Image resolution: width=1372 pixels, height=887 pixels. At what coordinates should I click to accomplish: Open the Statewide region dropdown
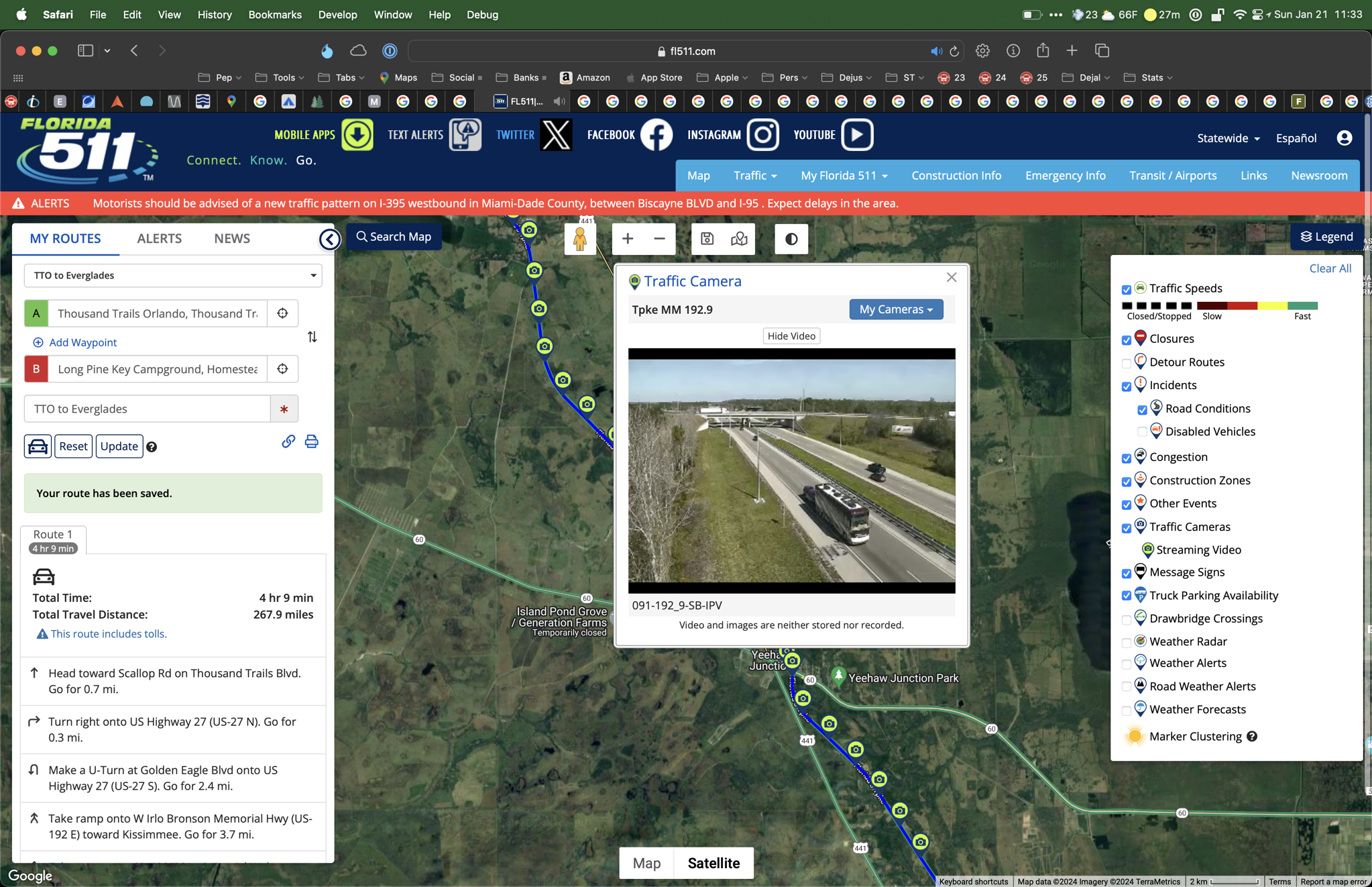click(x=1228, y=138)
